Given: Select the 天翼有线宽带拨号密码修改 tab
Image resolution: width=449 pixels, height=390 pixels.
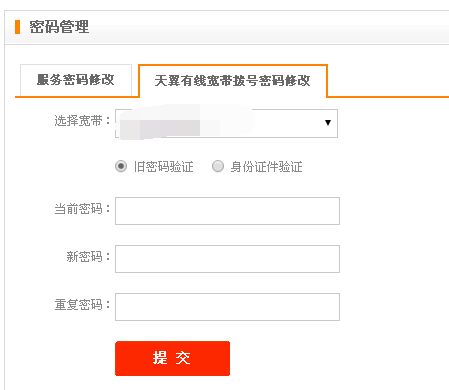Looking at the screenshot, I should (x=233, y=80).
